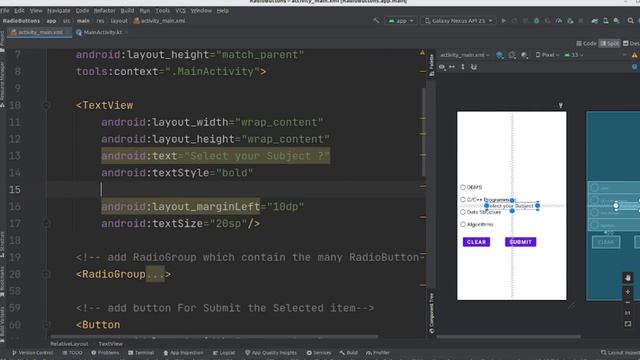The height and width of the screenshot is (360, 640).
Task: Click the editor horizontal scrollbar
Action: coord(214,337)
